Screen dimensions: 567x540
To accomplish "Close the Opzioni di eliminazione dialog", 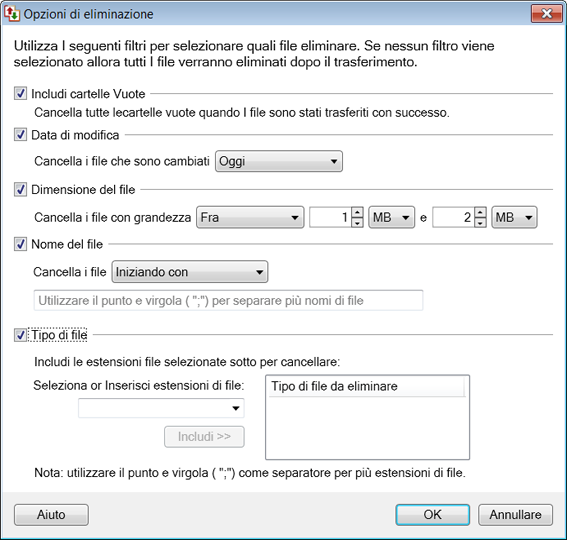I will tap(546, 14).
